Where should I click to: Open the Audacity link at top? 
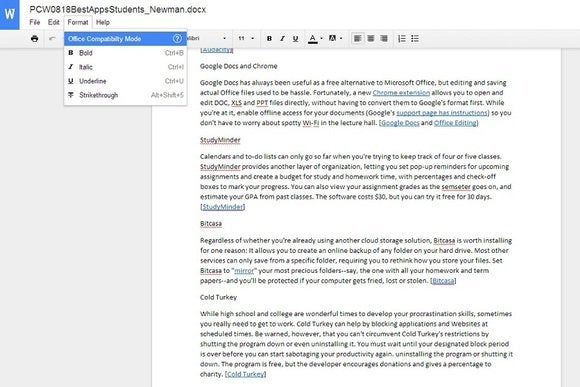pyautogui.click(x=217, y=50)
